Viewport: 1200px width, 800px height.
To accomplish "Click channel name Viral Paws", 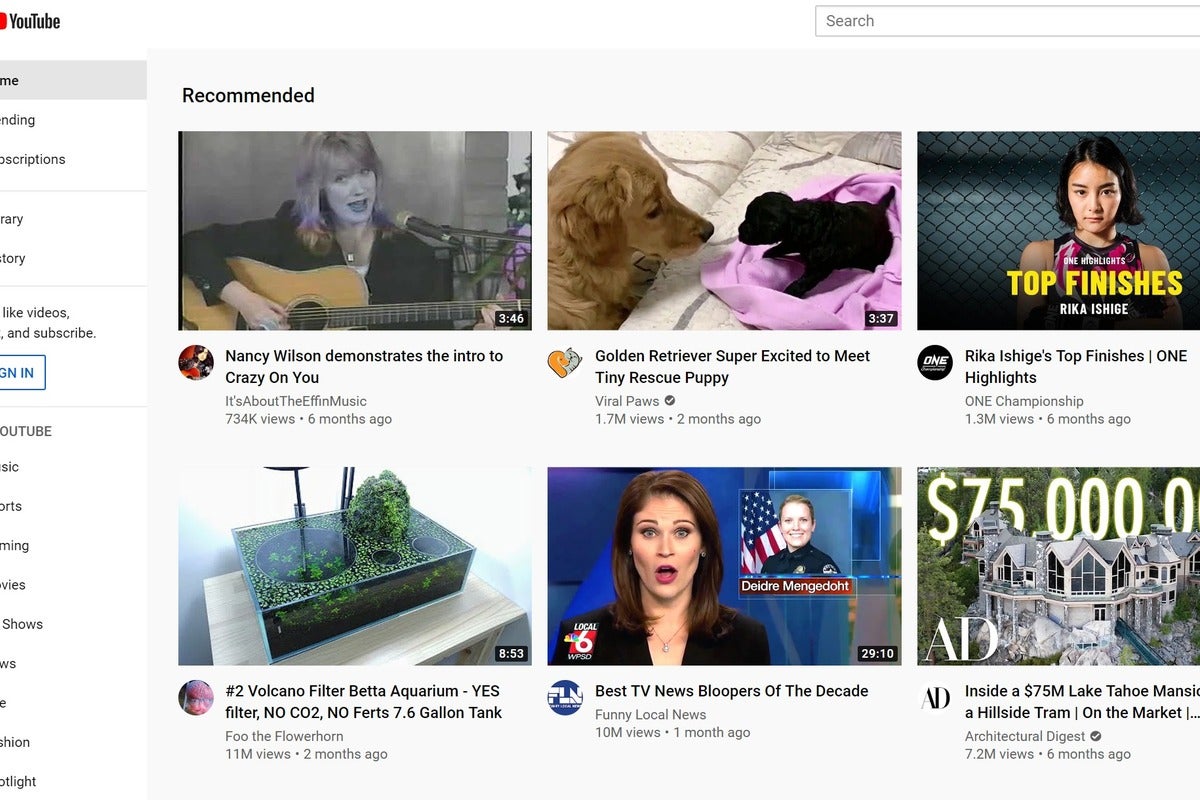I will [627, 401].
